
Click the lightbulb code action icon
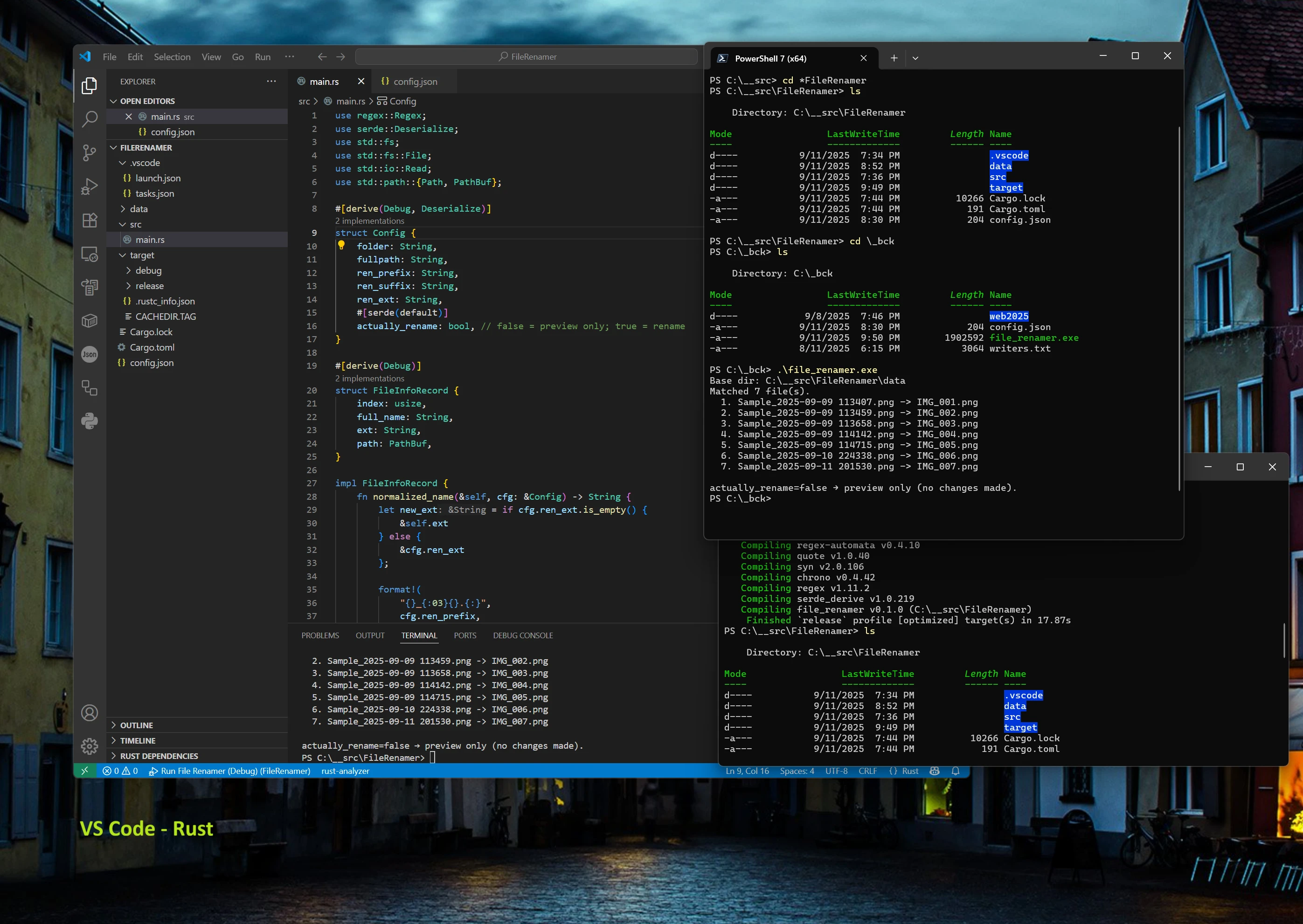341,245
